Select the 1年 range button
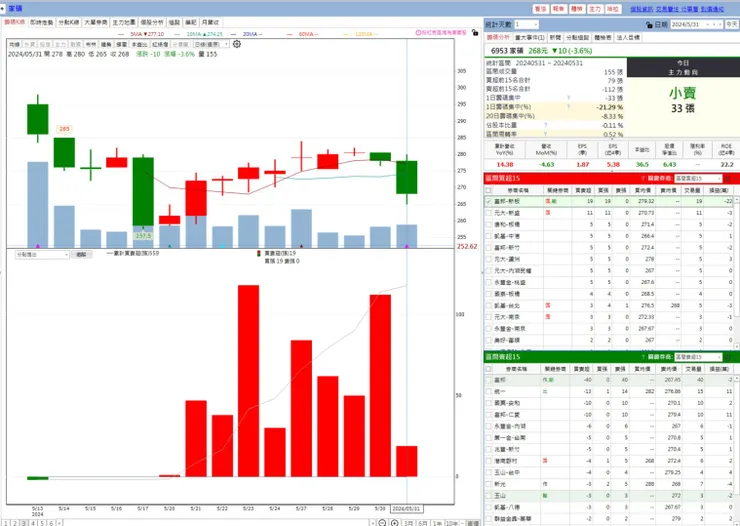 [x=437, y=523]
